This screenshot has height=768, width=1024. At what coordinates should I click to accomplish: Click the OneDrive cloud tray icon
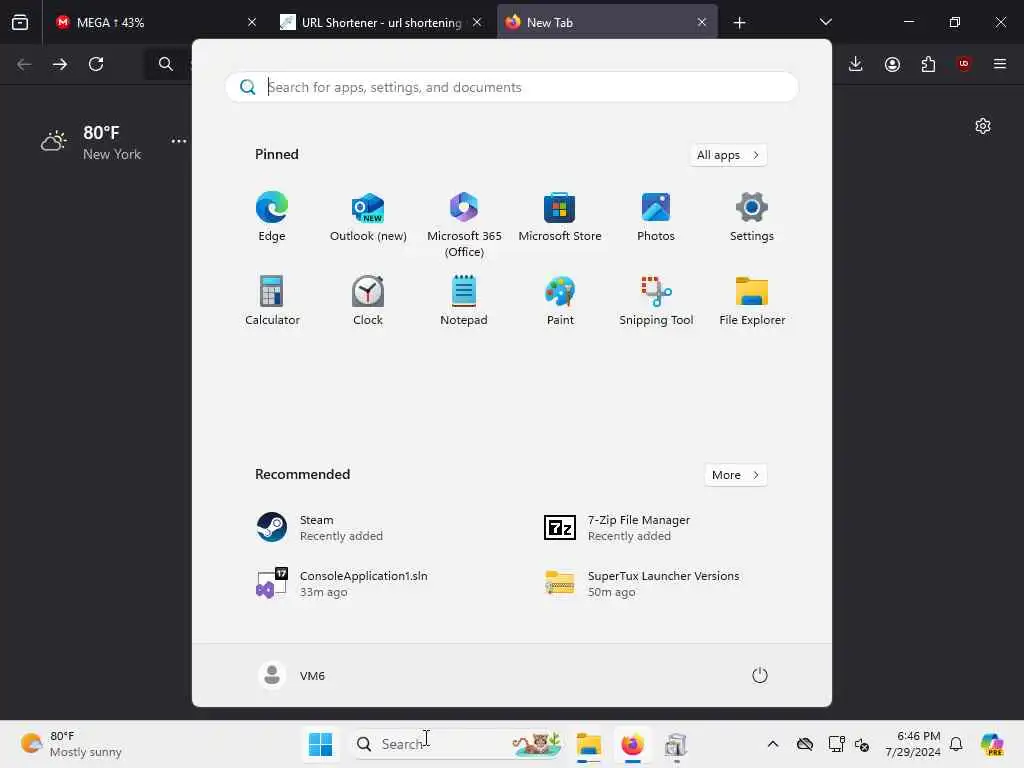coord(805,744)
